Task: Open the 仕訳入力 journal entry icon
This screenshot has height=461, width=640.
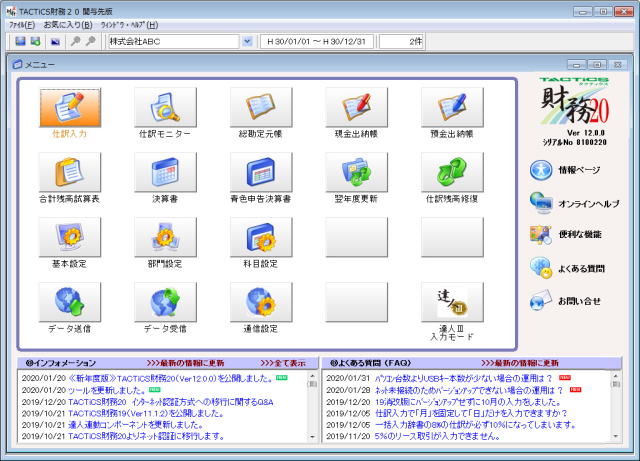Action: (70, 107)
